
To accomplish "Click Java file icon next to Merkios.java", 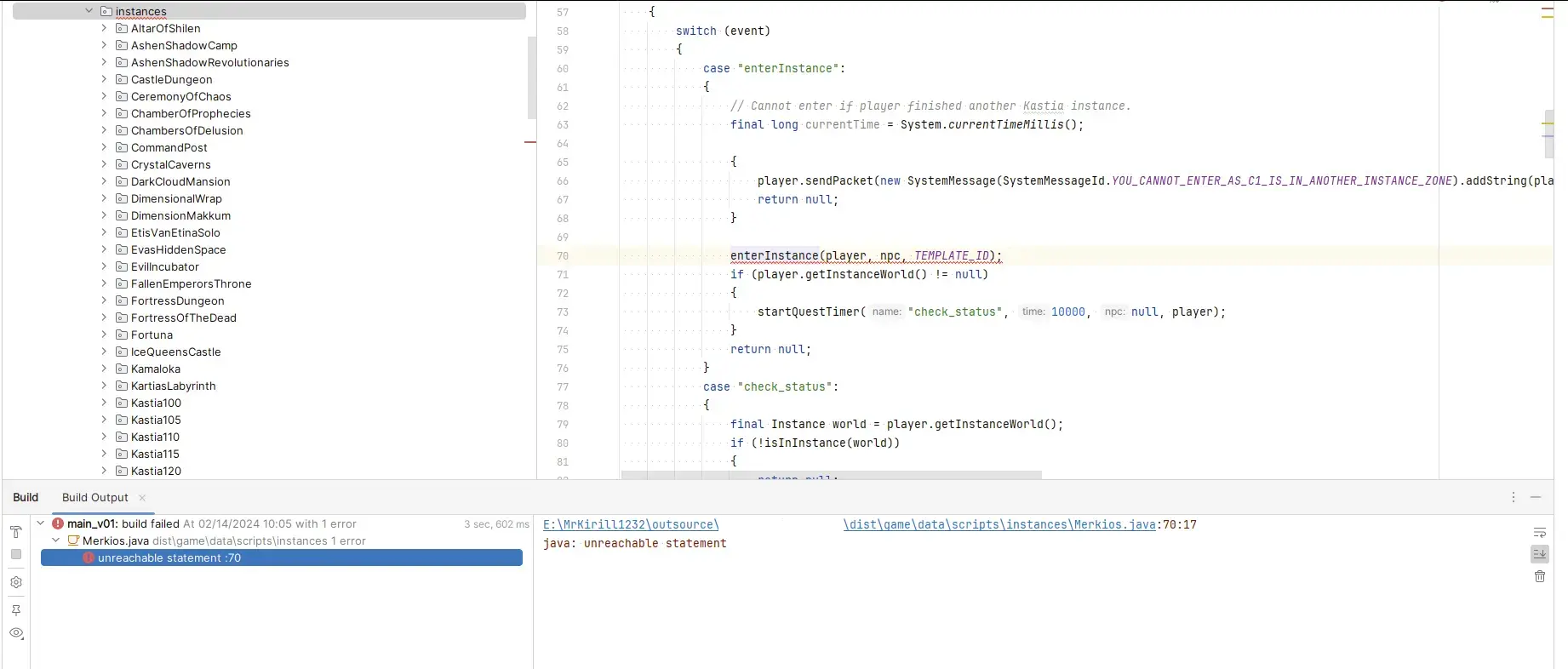I will (x=73, y=541).
